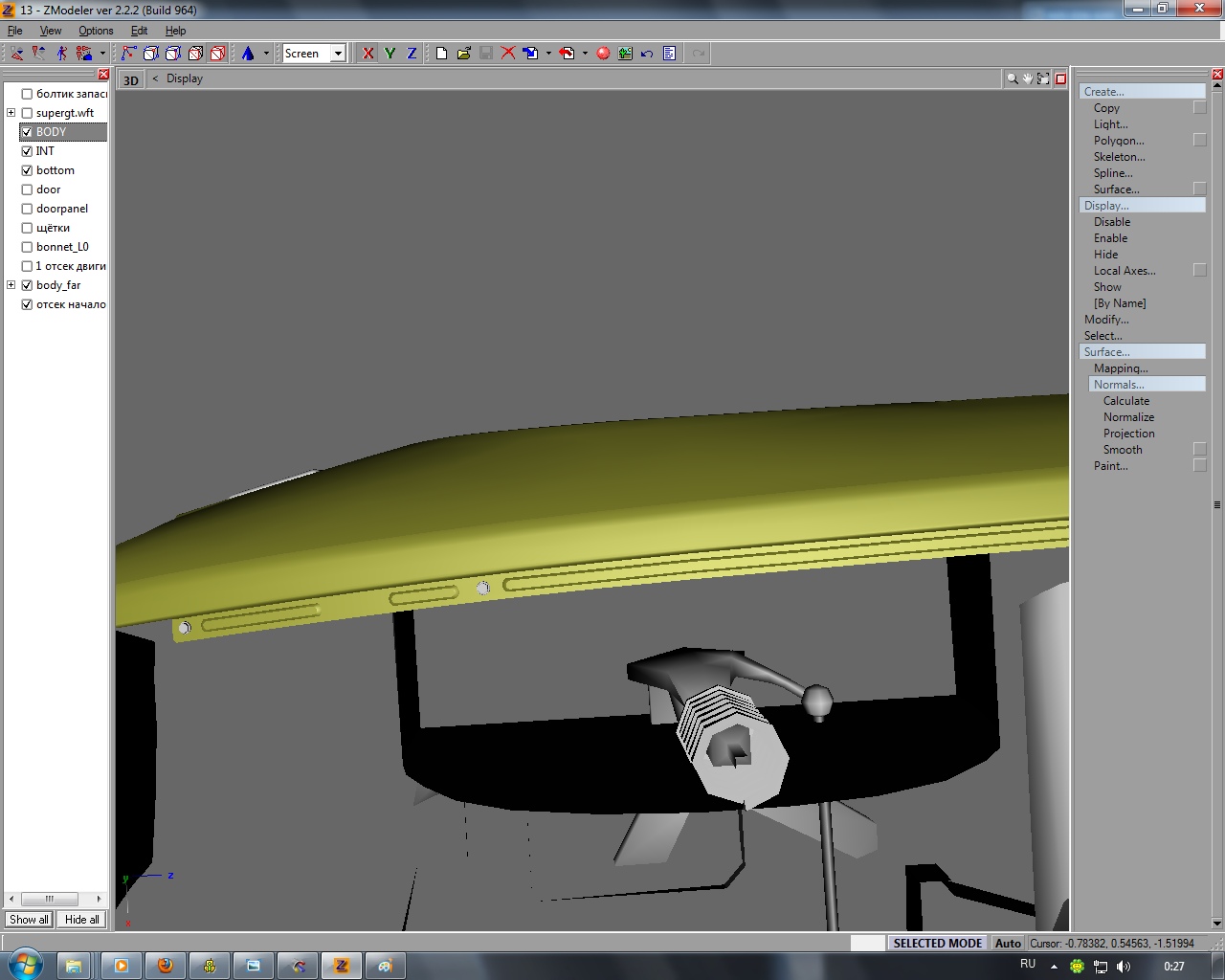This screenshot has width=1225, height=980.
Task: Expand the body_far tree node
Action: coord(11,285)
